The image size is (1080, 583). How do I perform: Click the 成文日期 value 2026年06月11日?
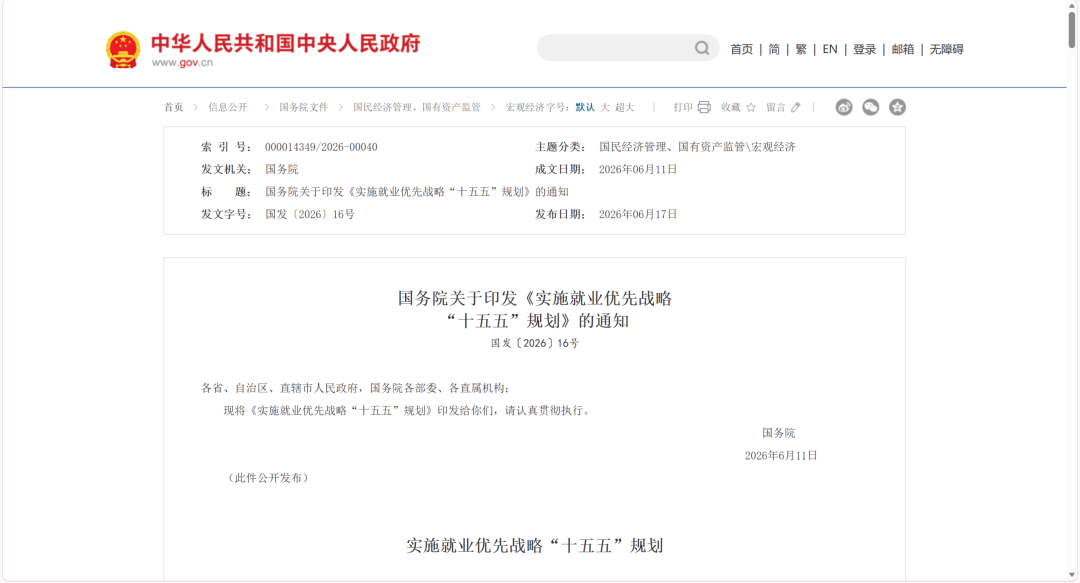(x=638, y=169)
